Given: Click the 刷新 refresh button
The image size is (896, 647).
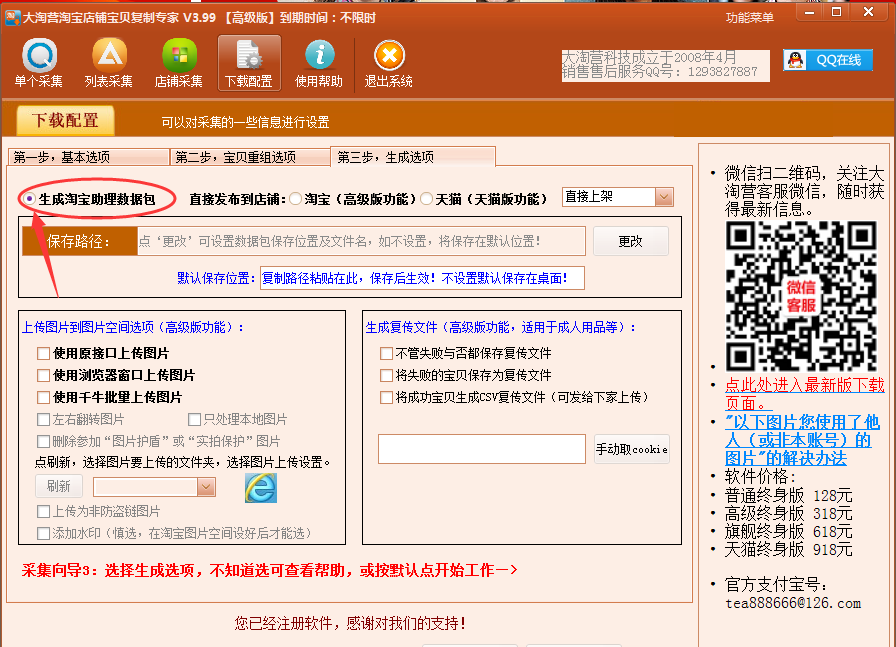Looking at the screenshot, I should click(59, 486).
